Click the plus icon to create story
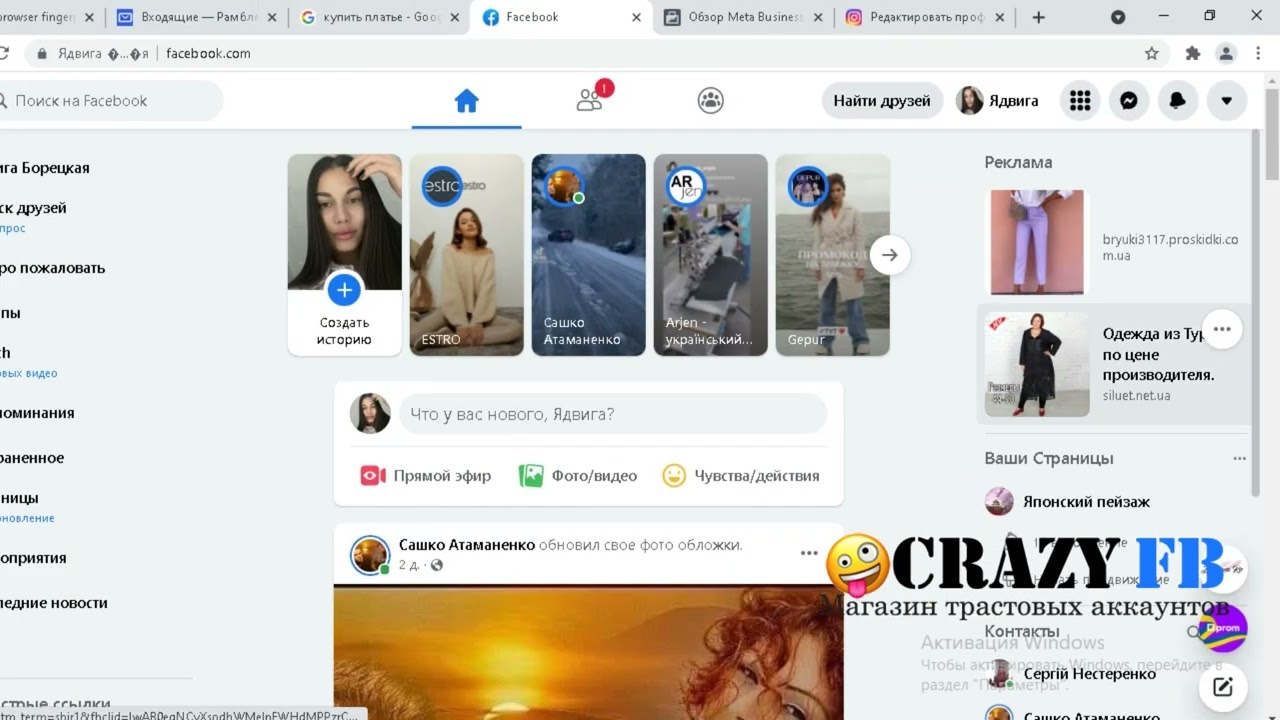 point(344,290)
